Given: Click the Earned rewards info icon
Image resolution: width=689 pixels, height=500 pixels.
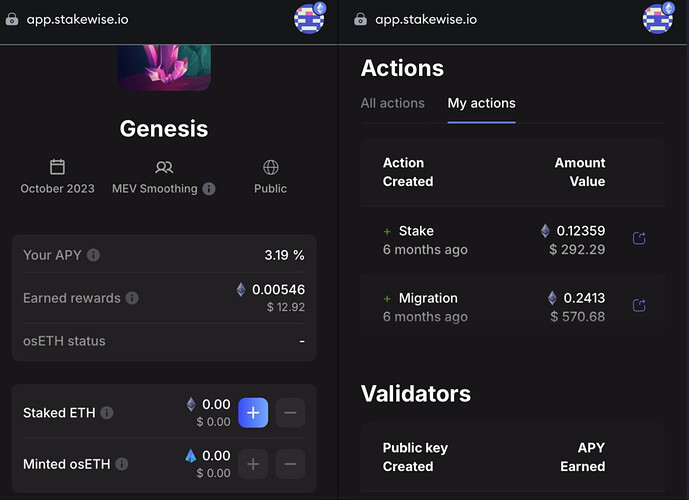Looking at the screenshot, I should 132,298.
